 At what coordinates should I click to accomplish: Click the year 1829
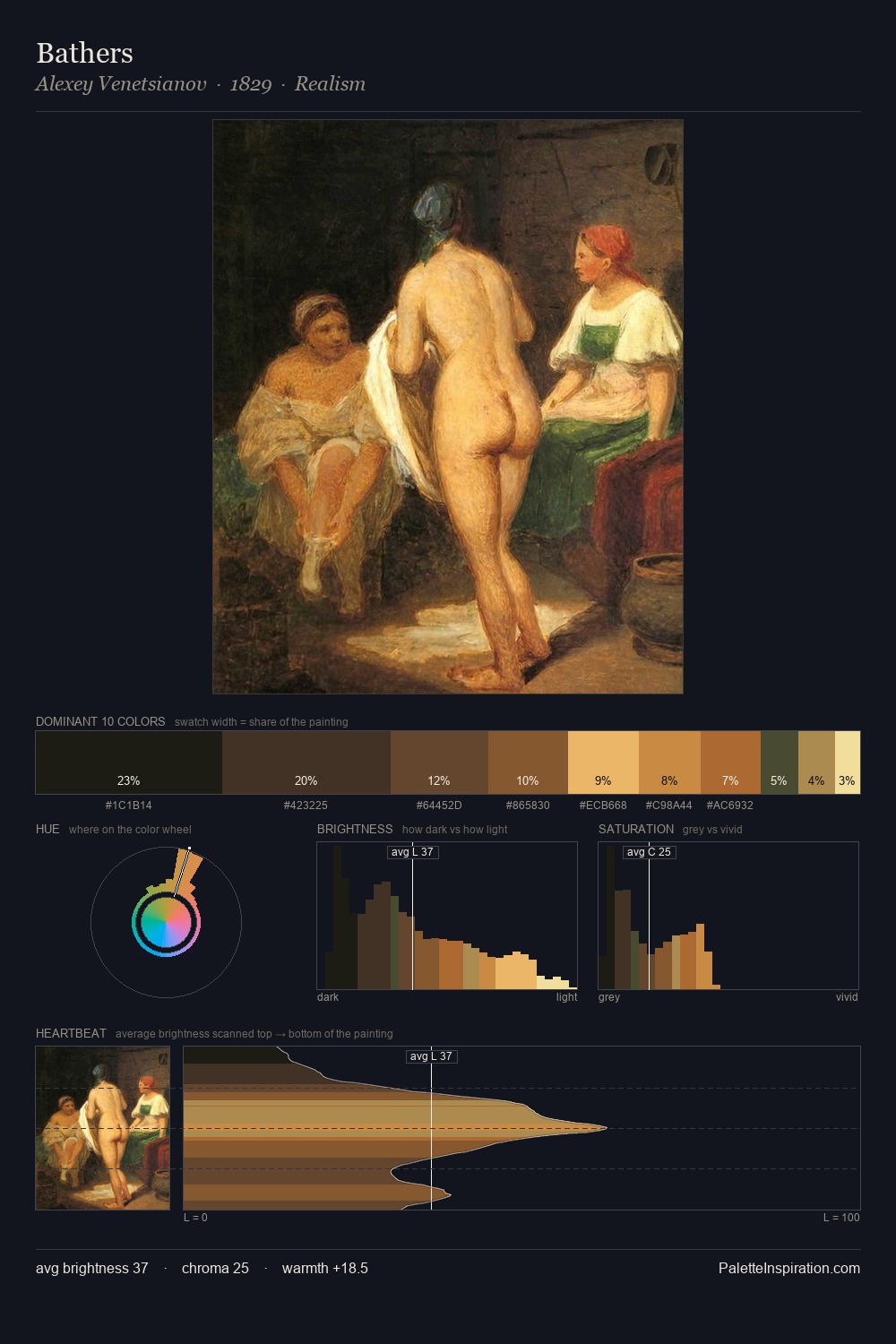point(251,84)
